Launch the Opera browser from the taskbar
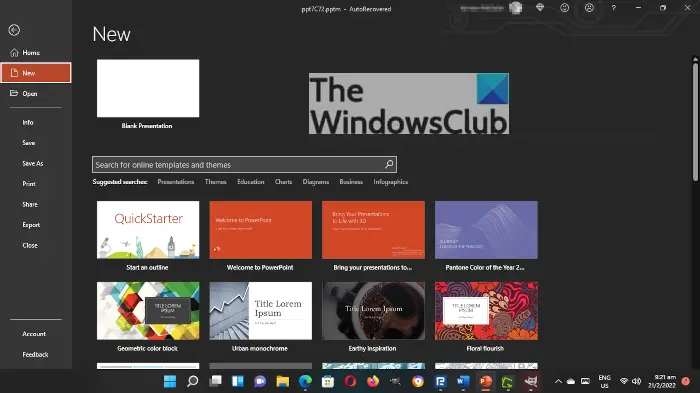This screenshot has width=700, height=393. [x=350, y=381]
